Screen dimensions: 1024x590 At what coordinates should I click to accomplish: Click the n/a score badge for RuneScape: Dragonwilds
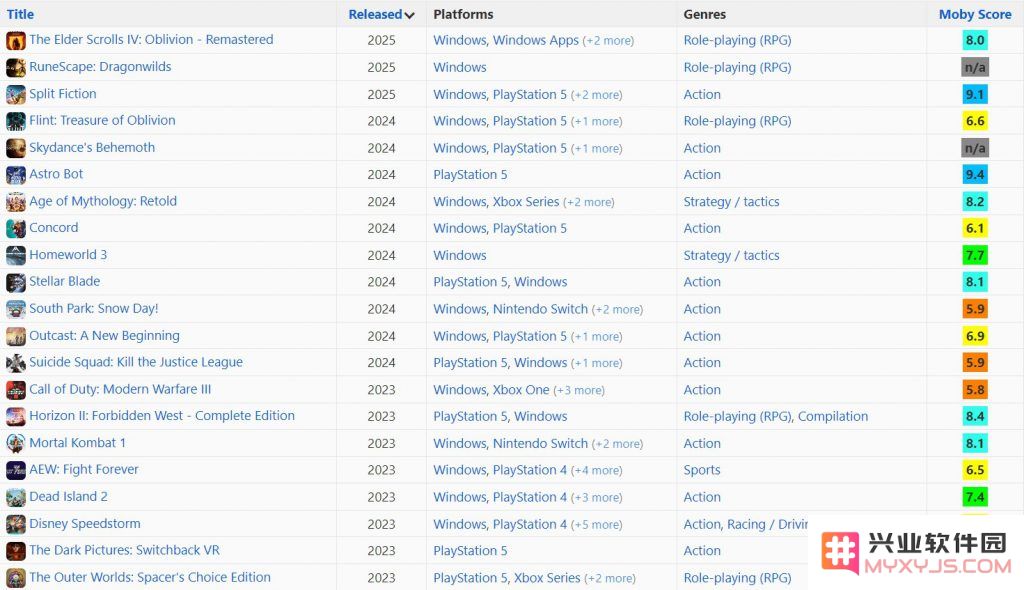point(975,67)
